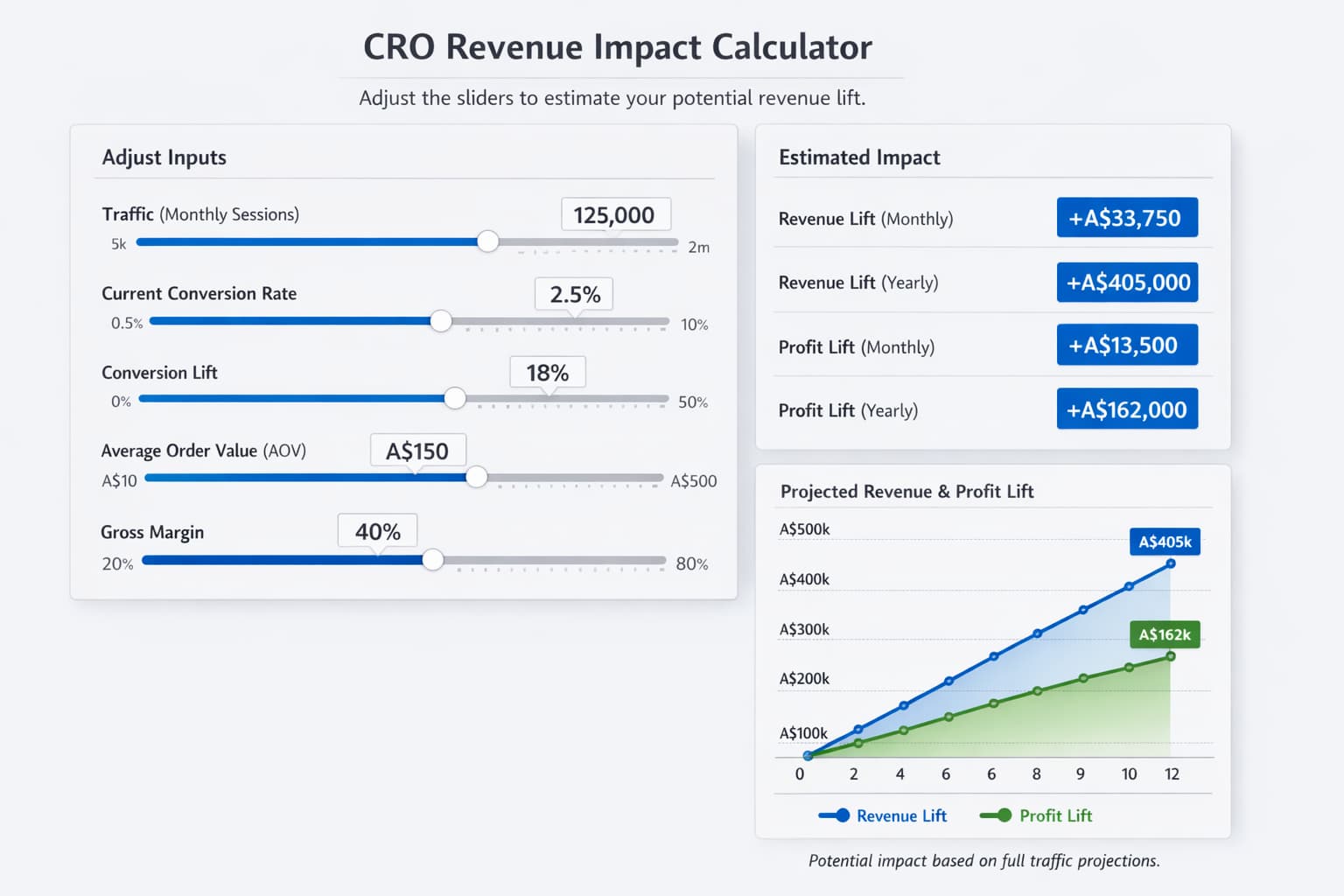This screenshot has width=1344, height=896.
Task: Click the 80% gross margin maximum label
Action: (x=692, y=564)
